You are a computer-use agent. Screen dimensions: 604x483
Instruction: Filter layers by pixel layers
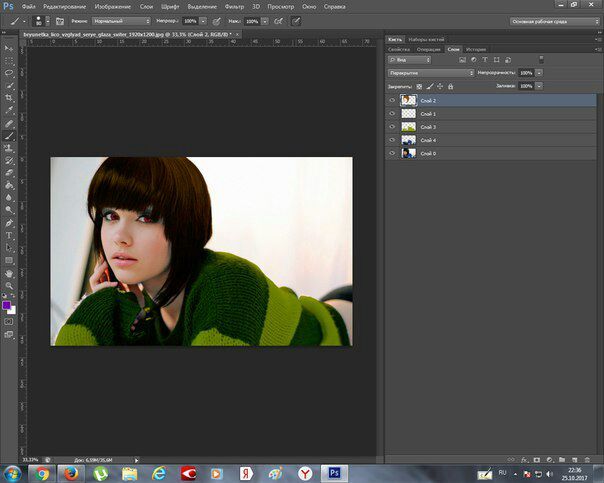click(463, 60)
